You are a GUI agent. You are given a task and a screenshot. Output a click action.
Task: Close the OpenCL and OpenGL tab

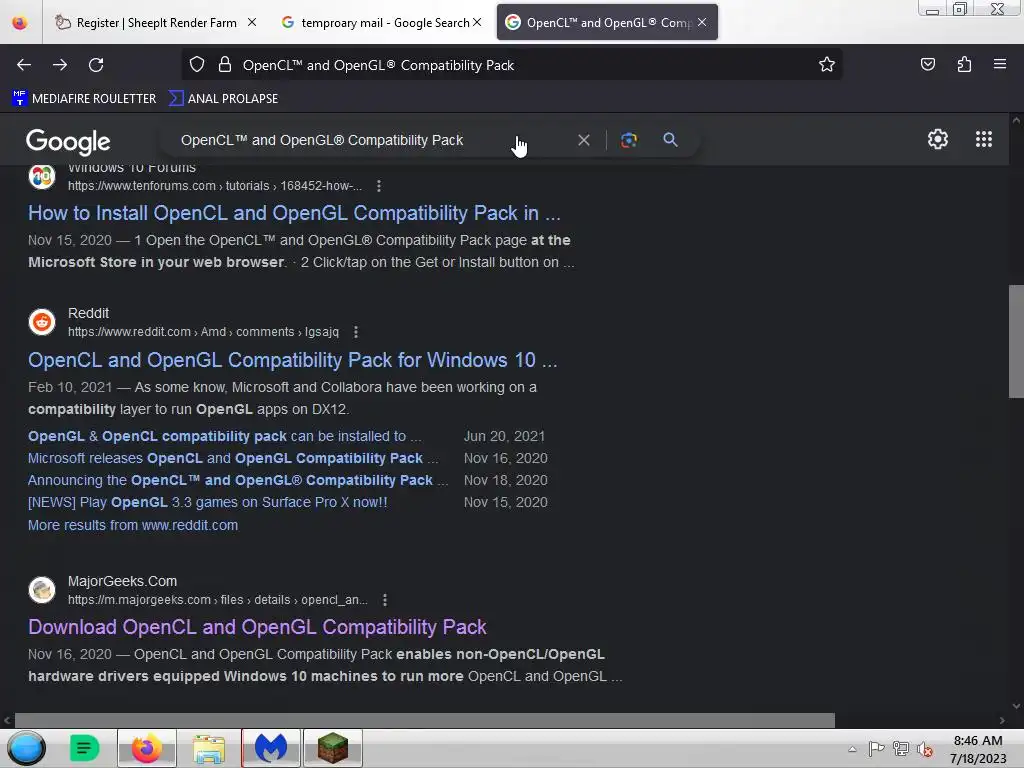tap(702, 22)
